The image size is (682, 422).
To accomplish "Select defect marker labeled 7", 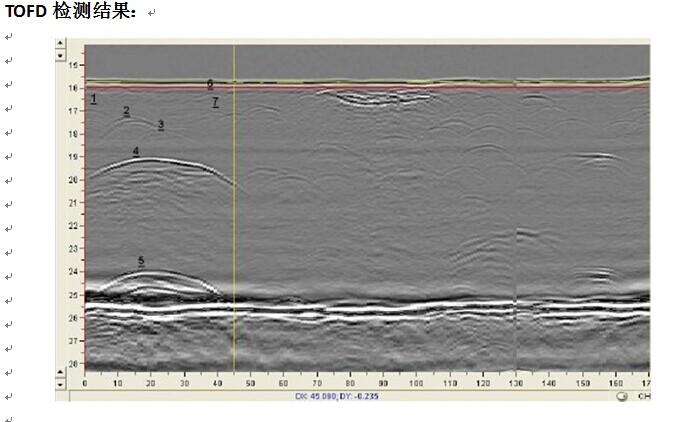I will coord(215,102).
